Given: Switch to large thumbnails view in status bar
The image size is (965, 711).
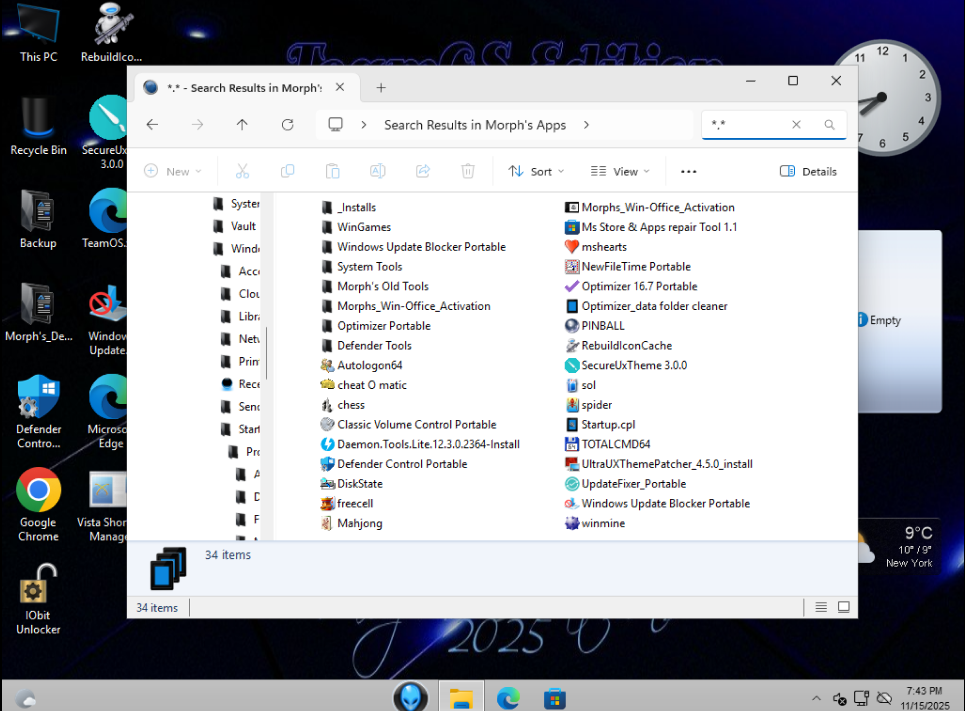Looking at the screenshot, I should coord(844,607).
